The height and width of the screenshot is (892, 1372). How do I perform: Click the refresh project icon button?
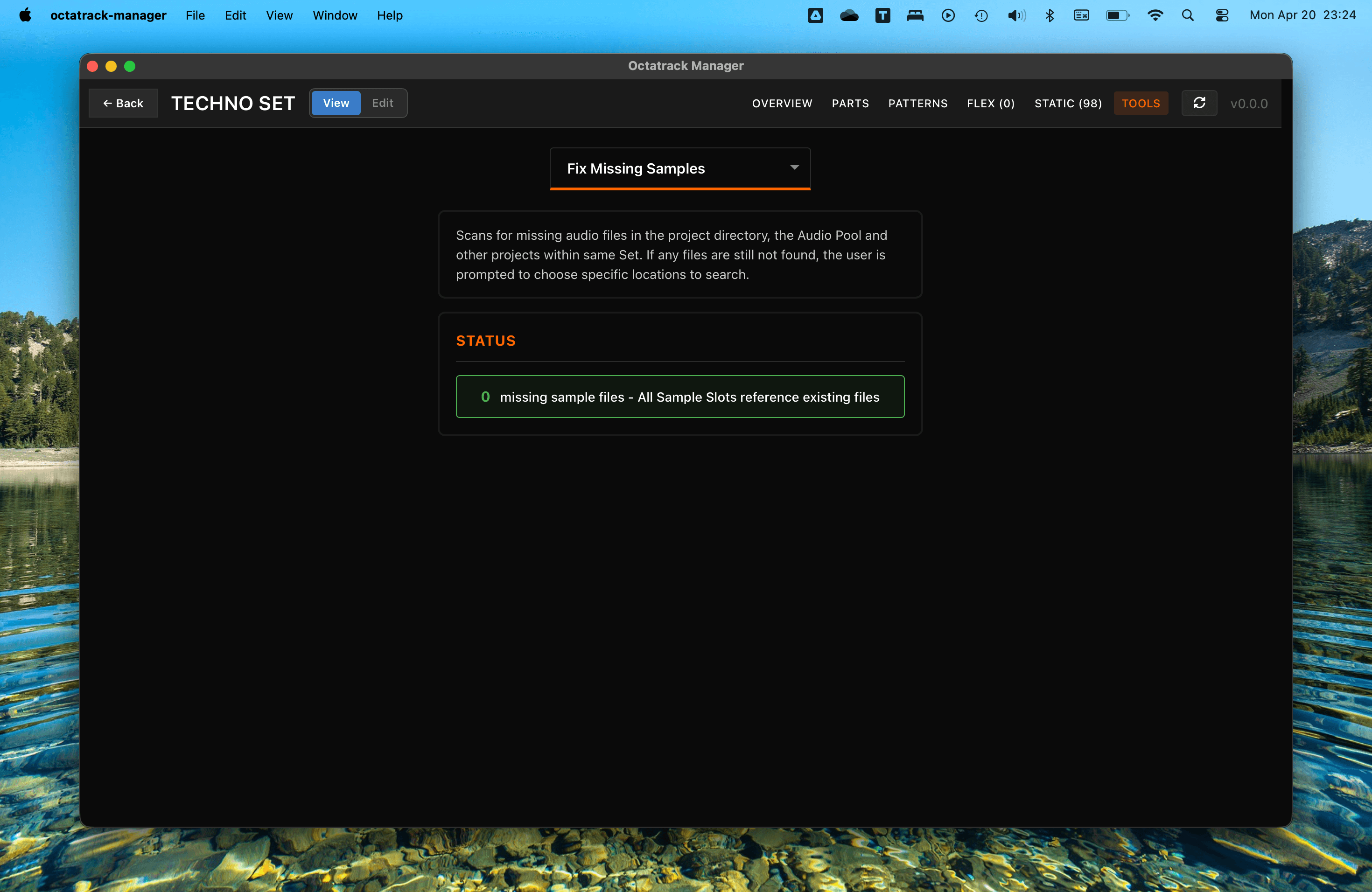1199,103
